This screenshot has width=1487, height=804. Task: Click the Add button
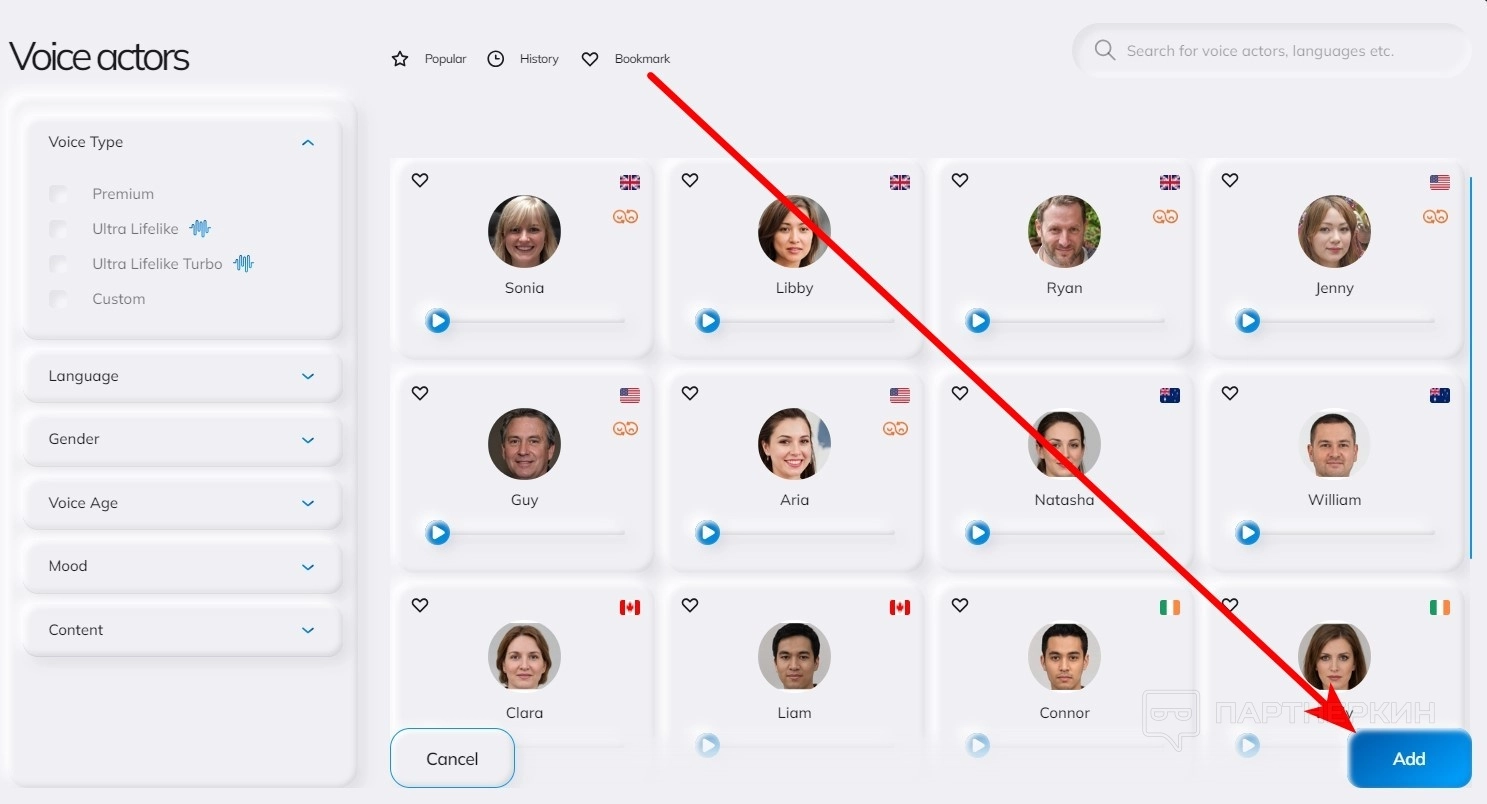coord(1409,759)
